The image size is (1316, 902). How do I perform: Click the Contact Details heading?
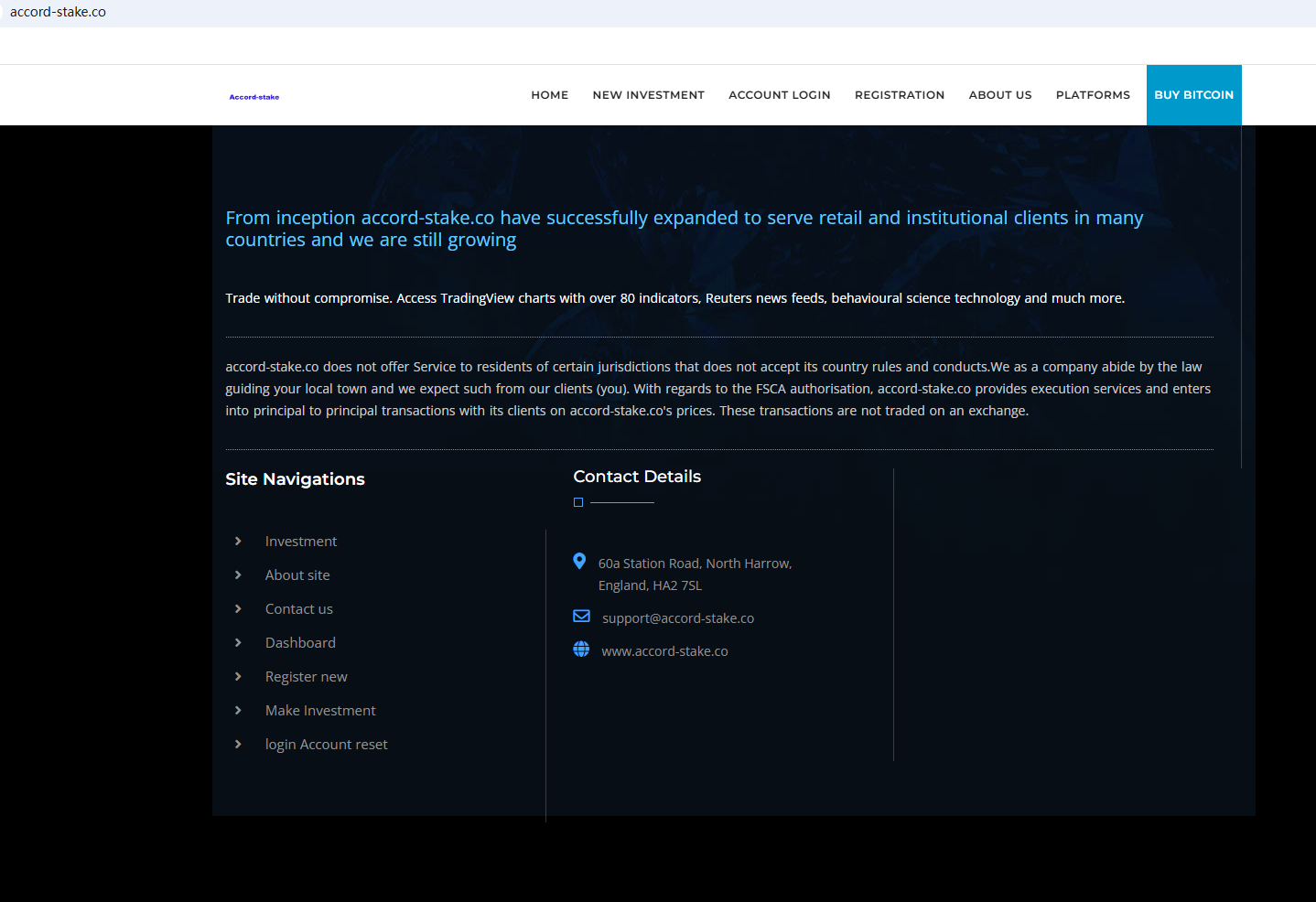[637, 477]
